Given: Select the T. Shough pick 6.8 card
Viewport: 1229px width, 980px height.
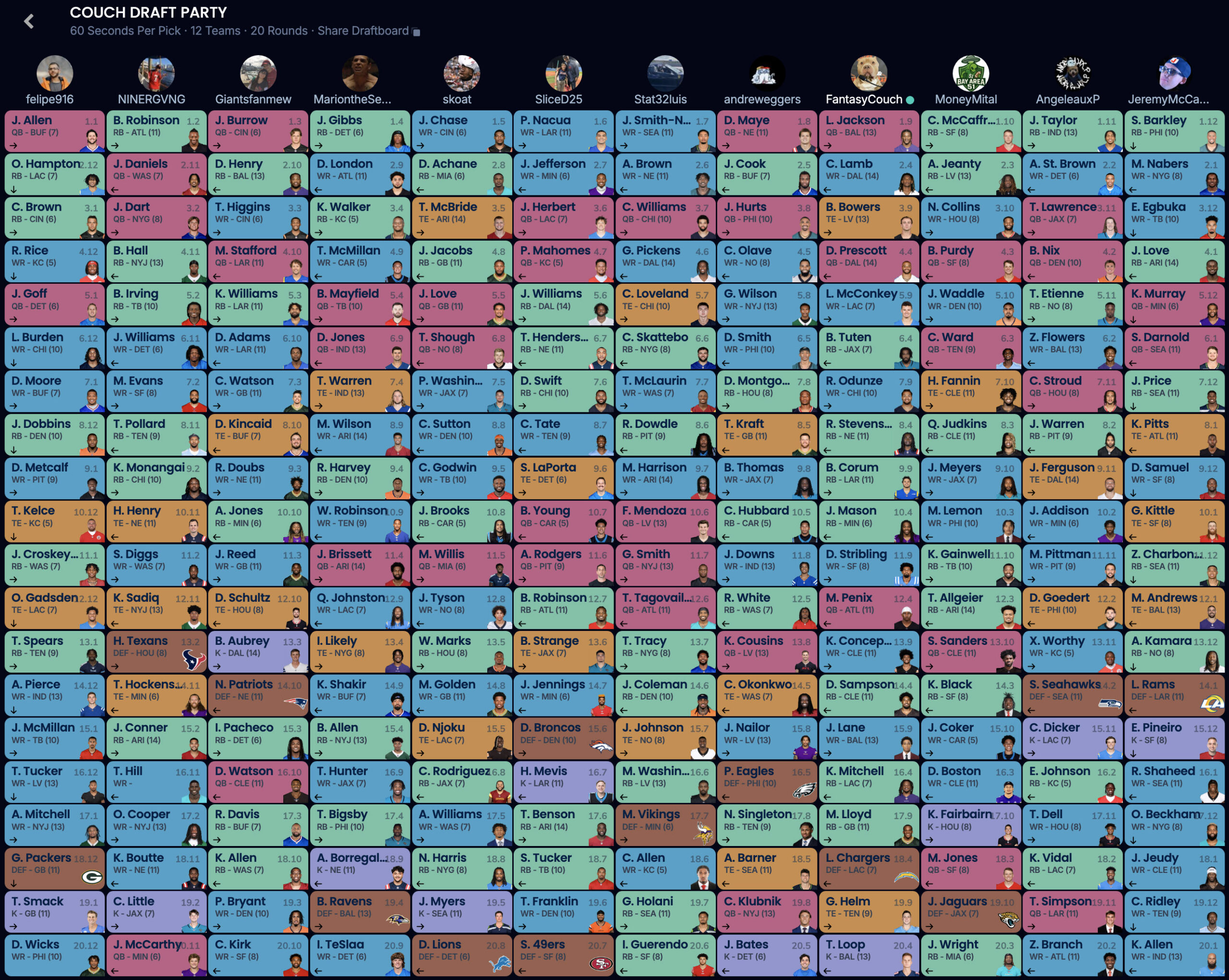Looking at the screenshot, I should point(462,348).
